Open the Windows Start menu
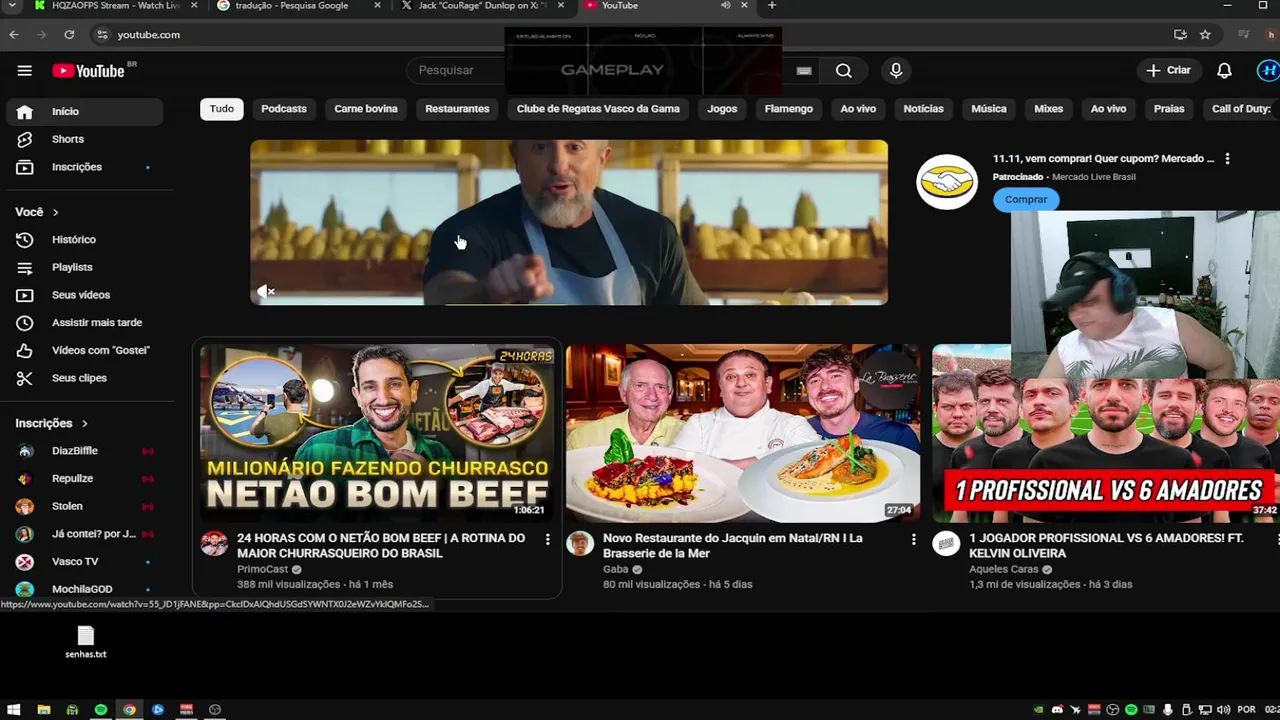 click(14, 710)
